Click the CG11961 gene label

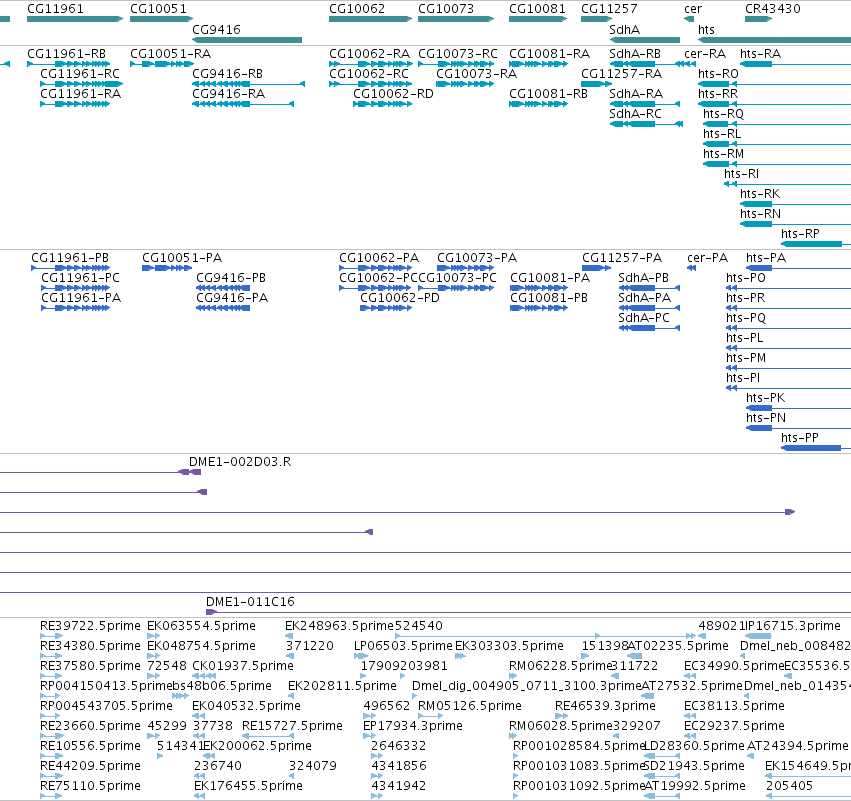[55, 9]
